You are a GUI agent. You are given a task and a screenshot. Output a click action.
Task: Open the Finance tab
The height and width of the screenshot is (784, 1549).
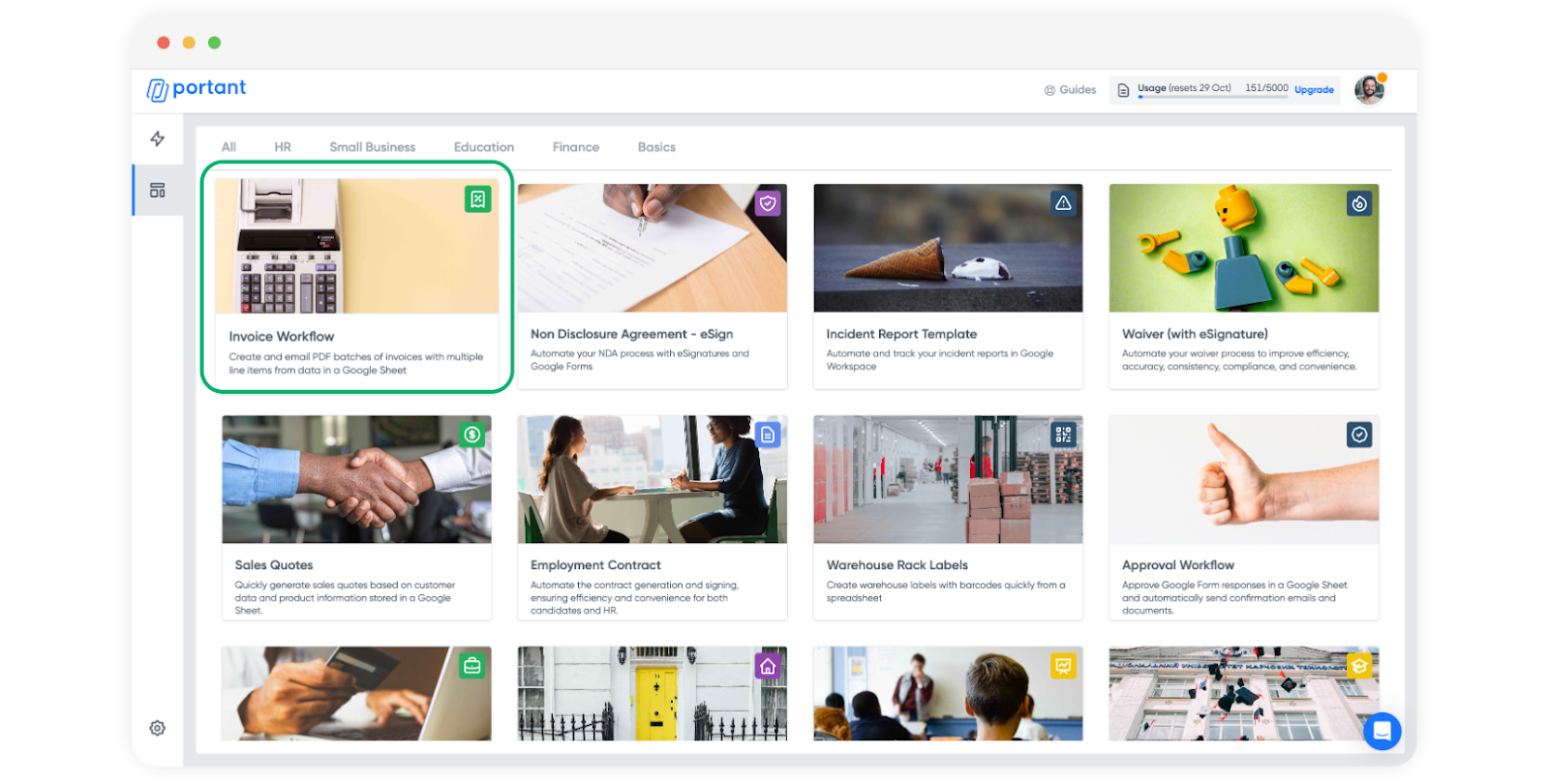tap(576, 147)
